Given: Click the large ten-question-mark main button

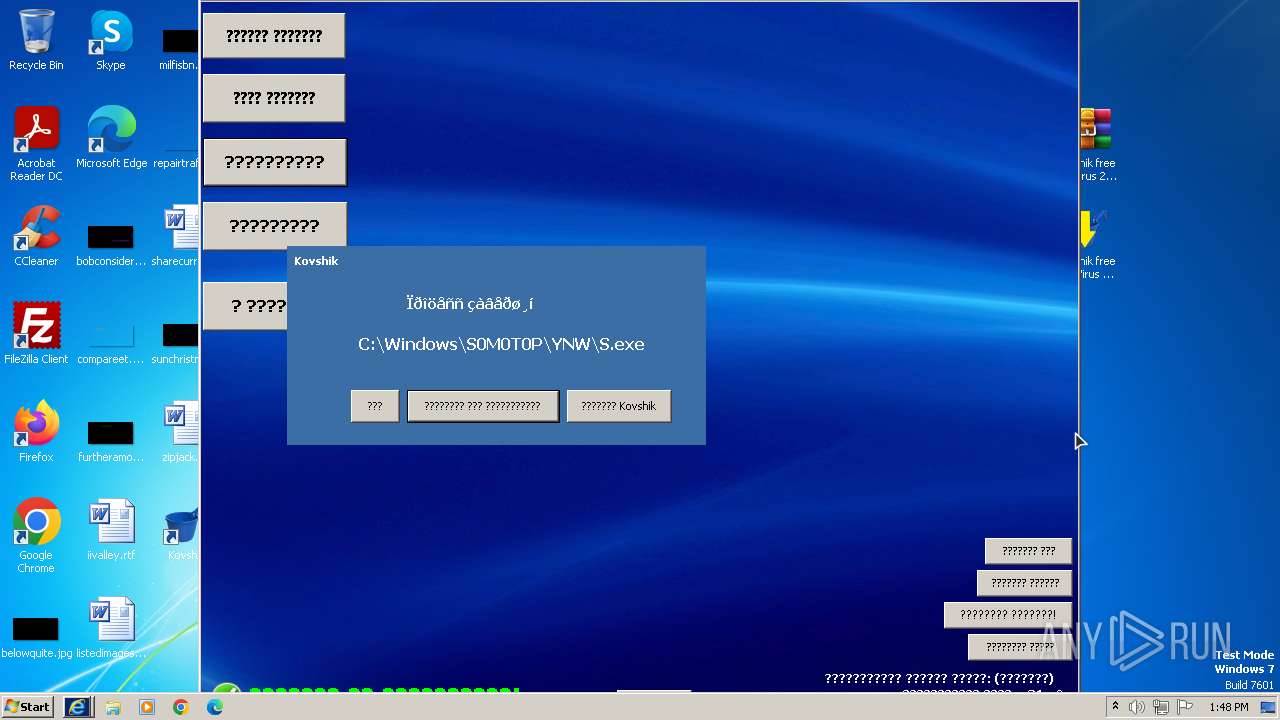Looking at the screenshot, I should coord(274,162).
